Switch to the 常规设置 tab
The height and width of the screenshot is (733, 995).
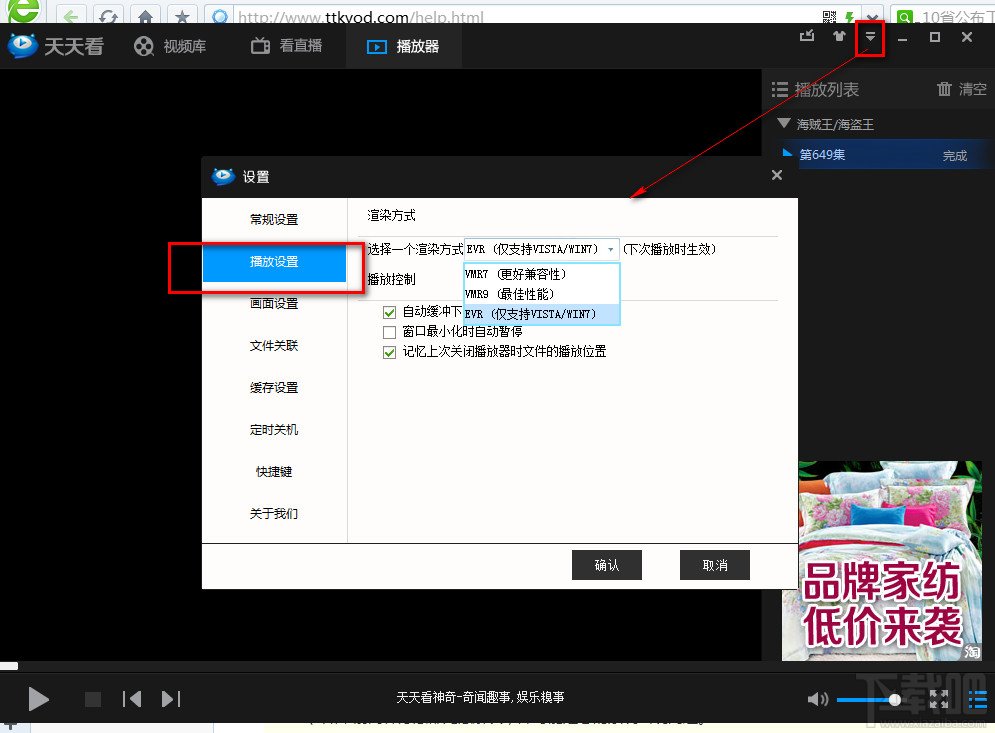coord(277,219)
